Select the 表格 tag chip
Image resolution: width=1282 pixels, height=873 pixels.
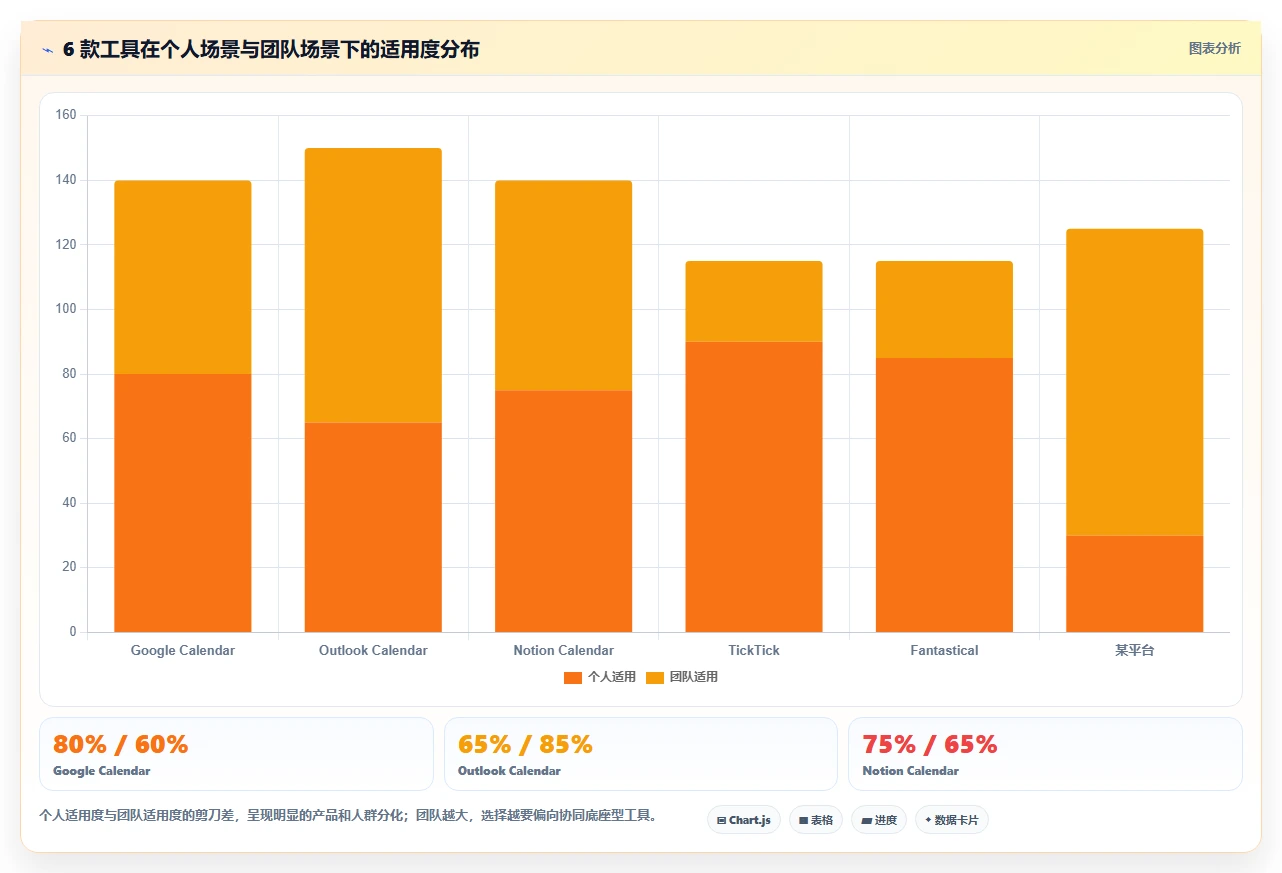coord(816,820)
